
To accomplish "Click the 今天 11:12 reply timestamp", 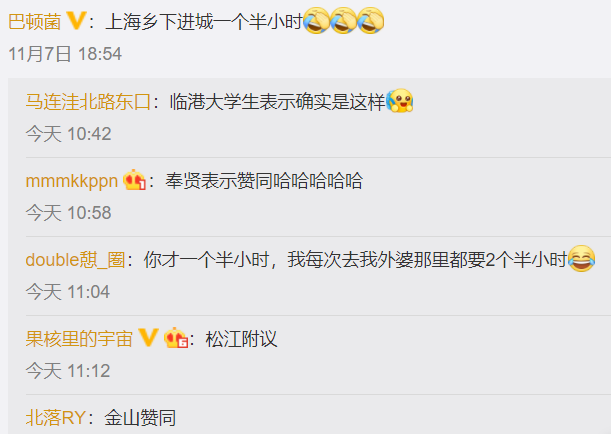I will point(68,370).
